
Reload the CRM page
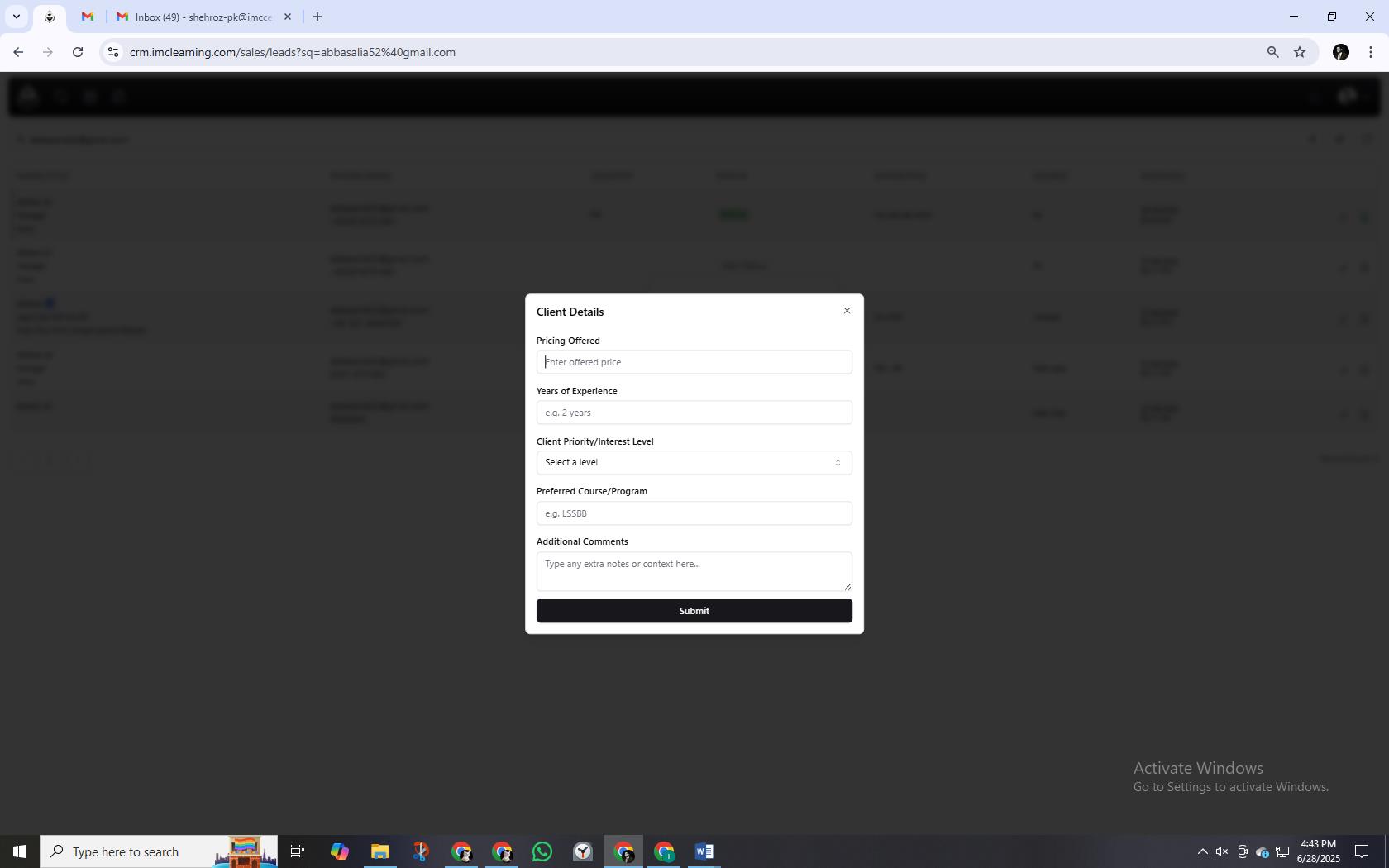tap(78, 52)
